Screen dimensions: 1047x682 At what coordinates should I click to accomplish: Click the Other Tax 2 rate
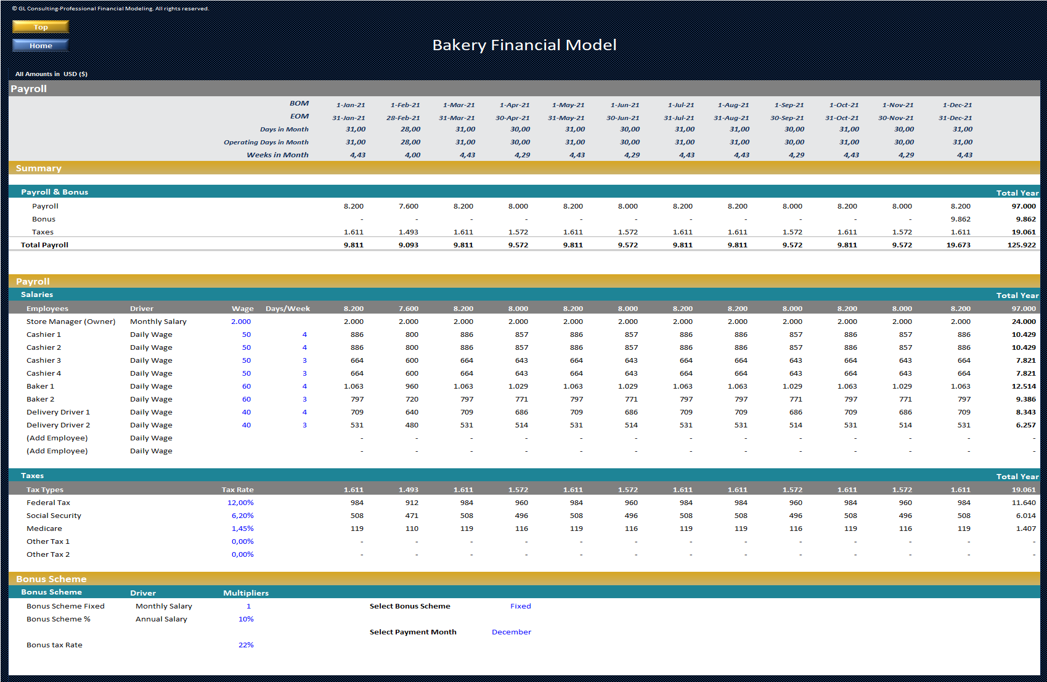(x=242, y=554)
